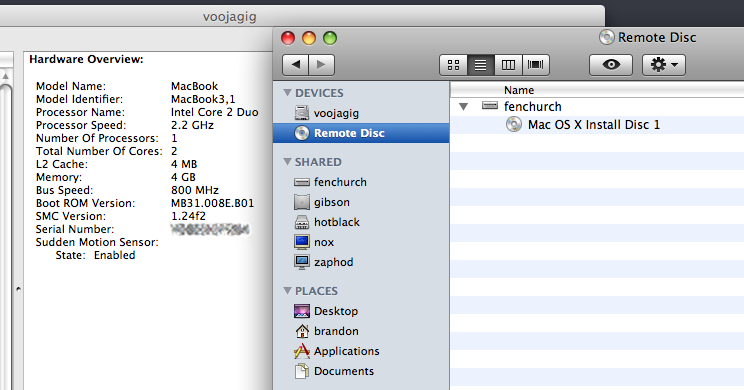Switch Finder to Cover Flow view
The height and width of the screenshot is (390, 744).
tap(536, 65)
